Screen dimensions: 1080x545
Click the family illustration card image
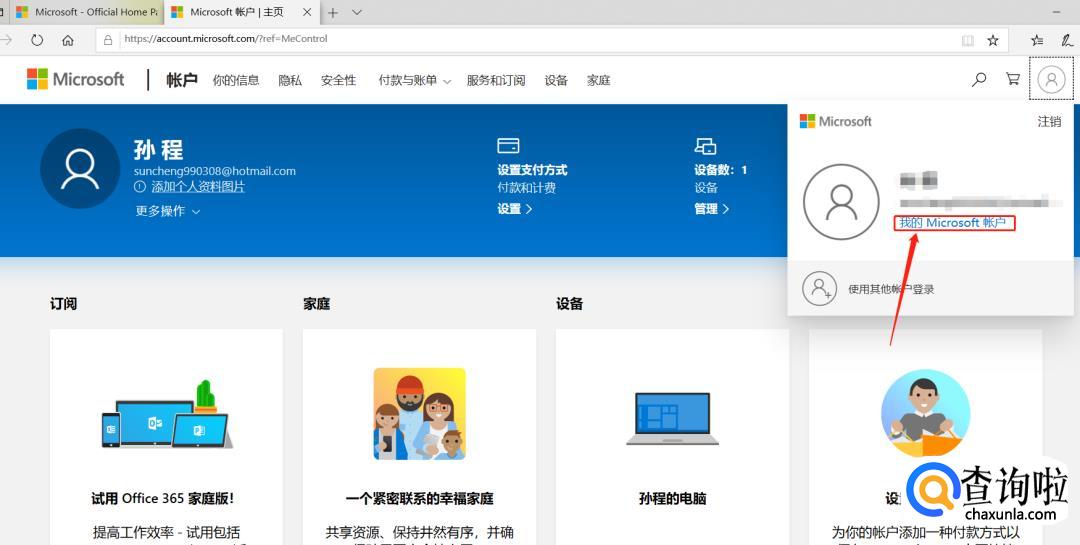click(x=419, y=413)
